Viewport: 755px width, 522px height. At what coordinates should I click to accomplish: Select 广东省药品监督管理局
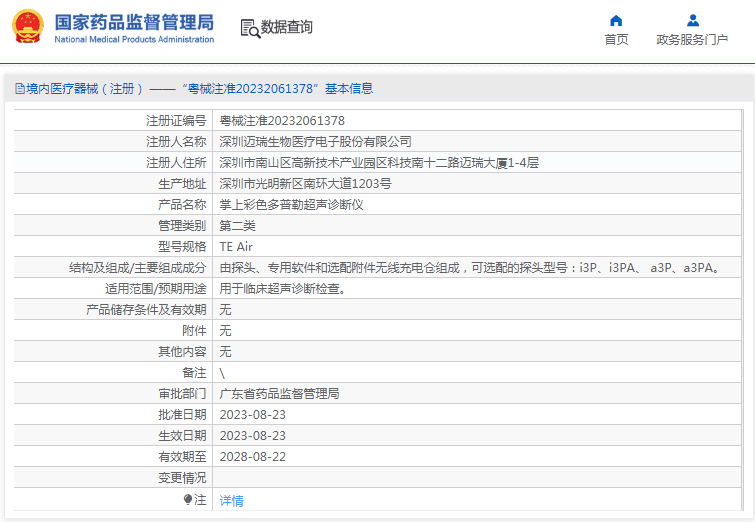279,393
